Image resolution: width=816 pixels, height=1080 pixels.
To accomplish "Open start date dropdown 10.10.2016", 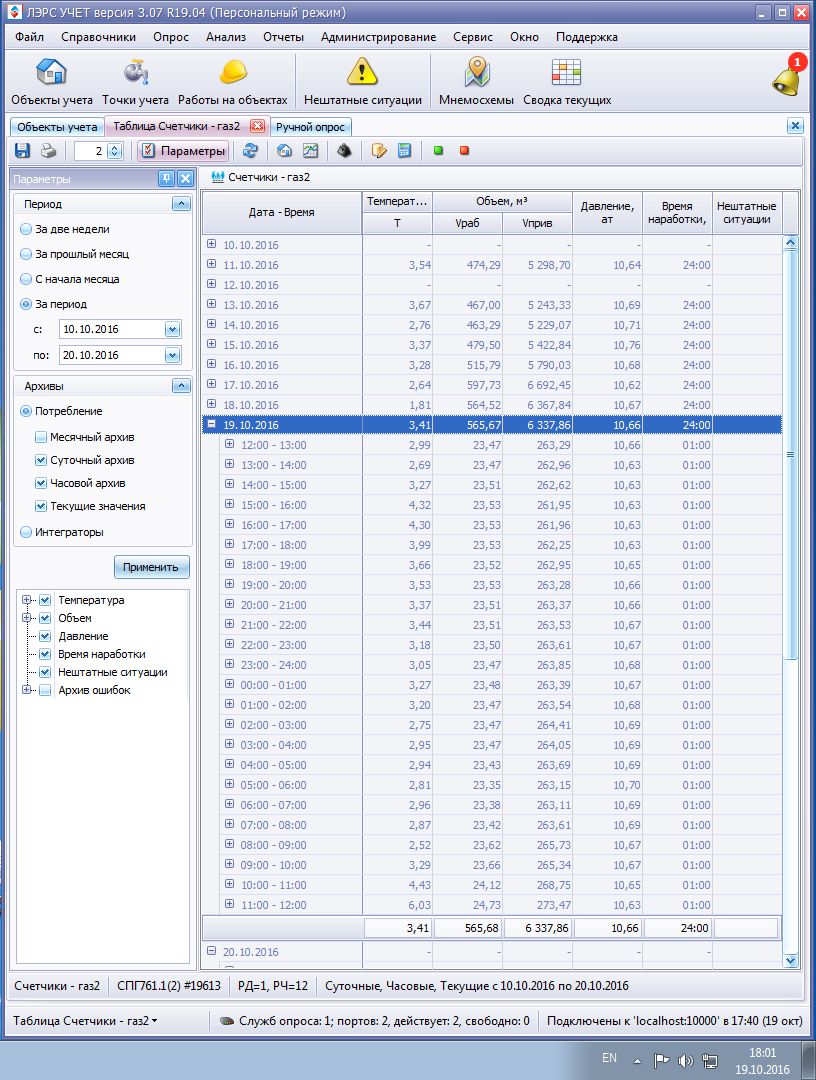I will [x=172, y=329].
